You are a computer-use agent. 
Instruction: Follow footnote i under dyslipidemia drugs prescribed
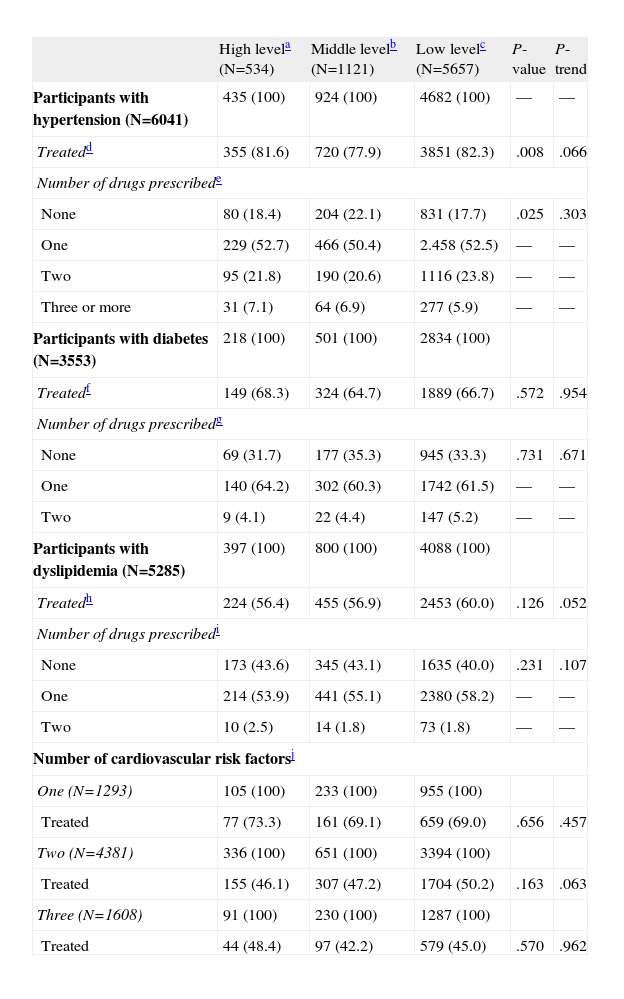(x=217, y=630)
